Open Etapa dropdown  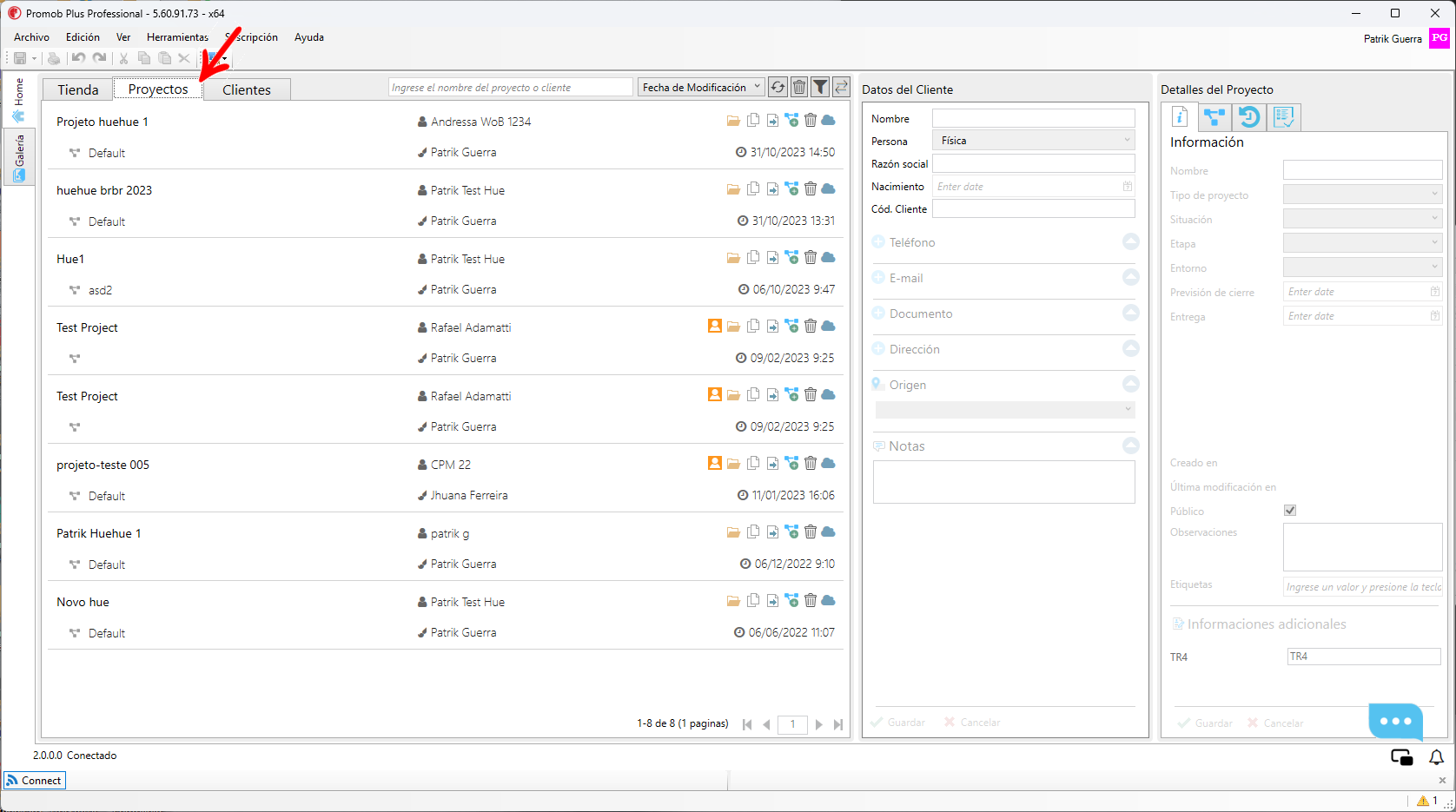(1362, 243)
